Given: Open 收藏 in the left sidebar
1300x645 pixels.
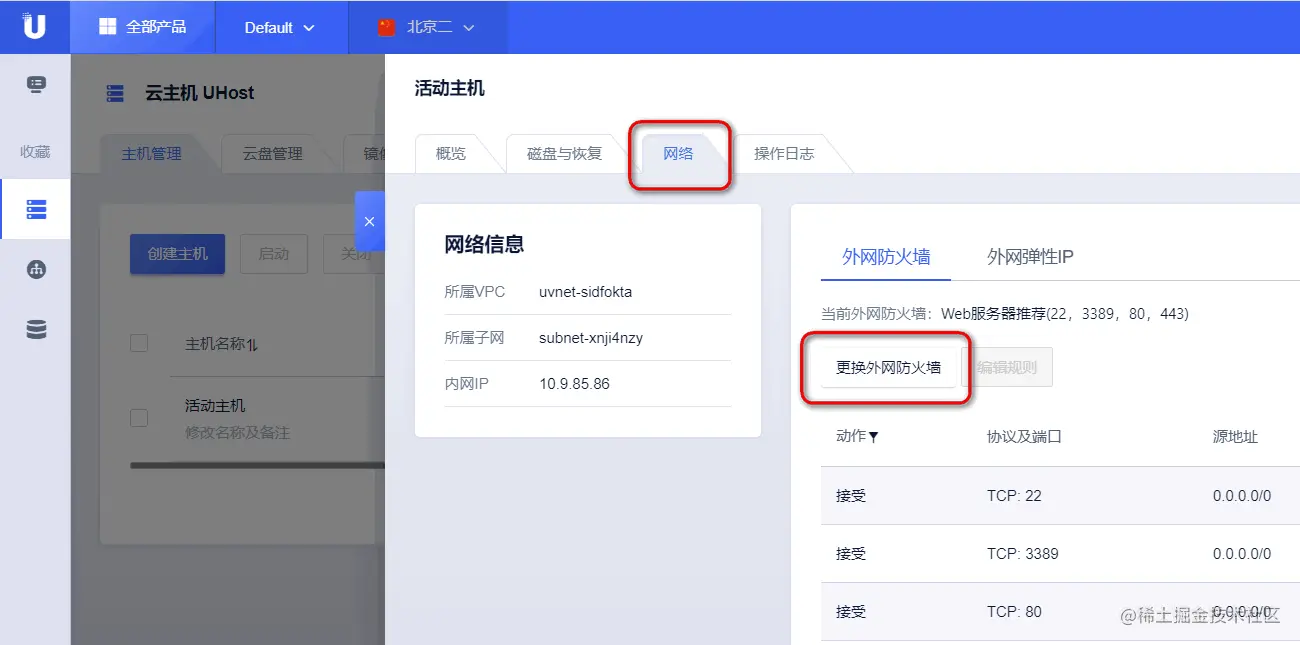Looking at the screenshot, I should point(35,152).
